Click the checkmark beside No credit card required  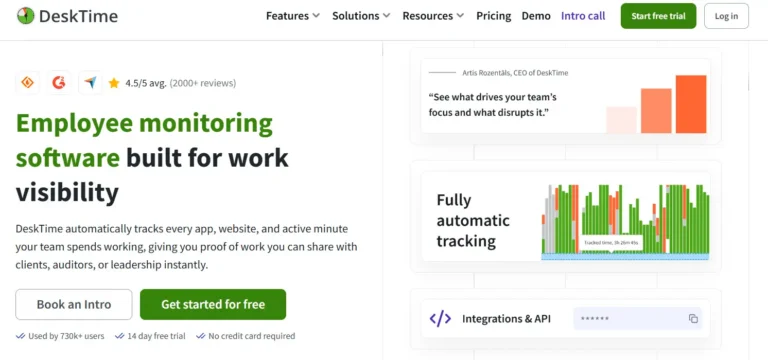(201, 336)
